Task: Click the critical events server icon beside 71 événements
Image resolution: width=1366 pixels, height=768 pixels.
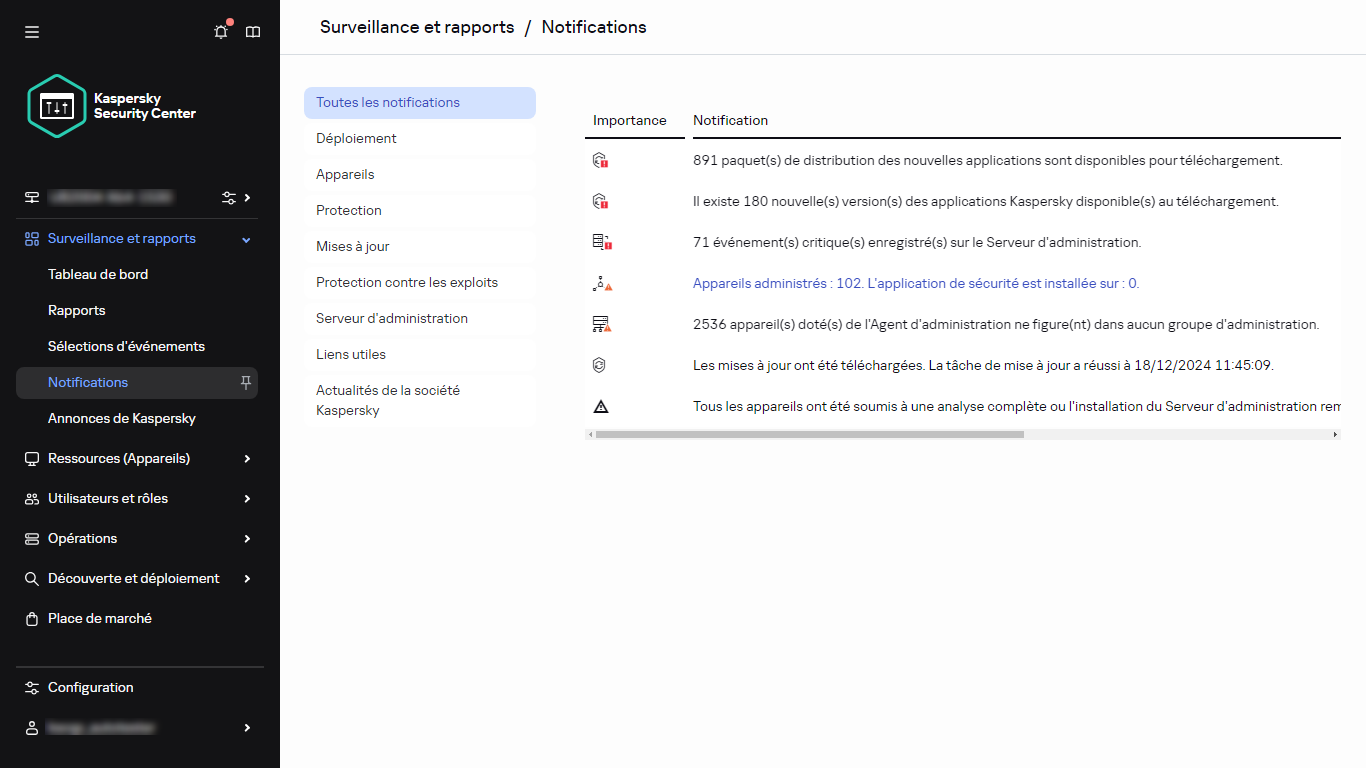Action: click(x=601, y=241)
